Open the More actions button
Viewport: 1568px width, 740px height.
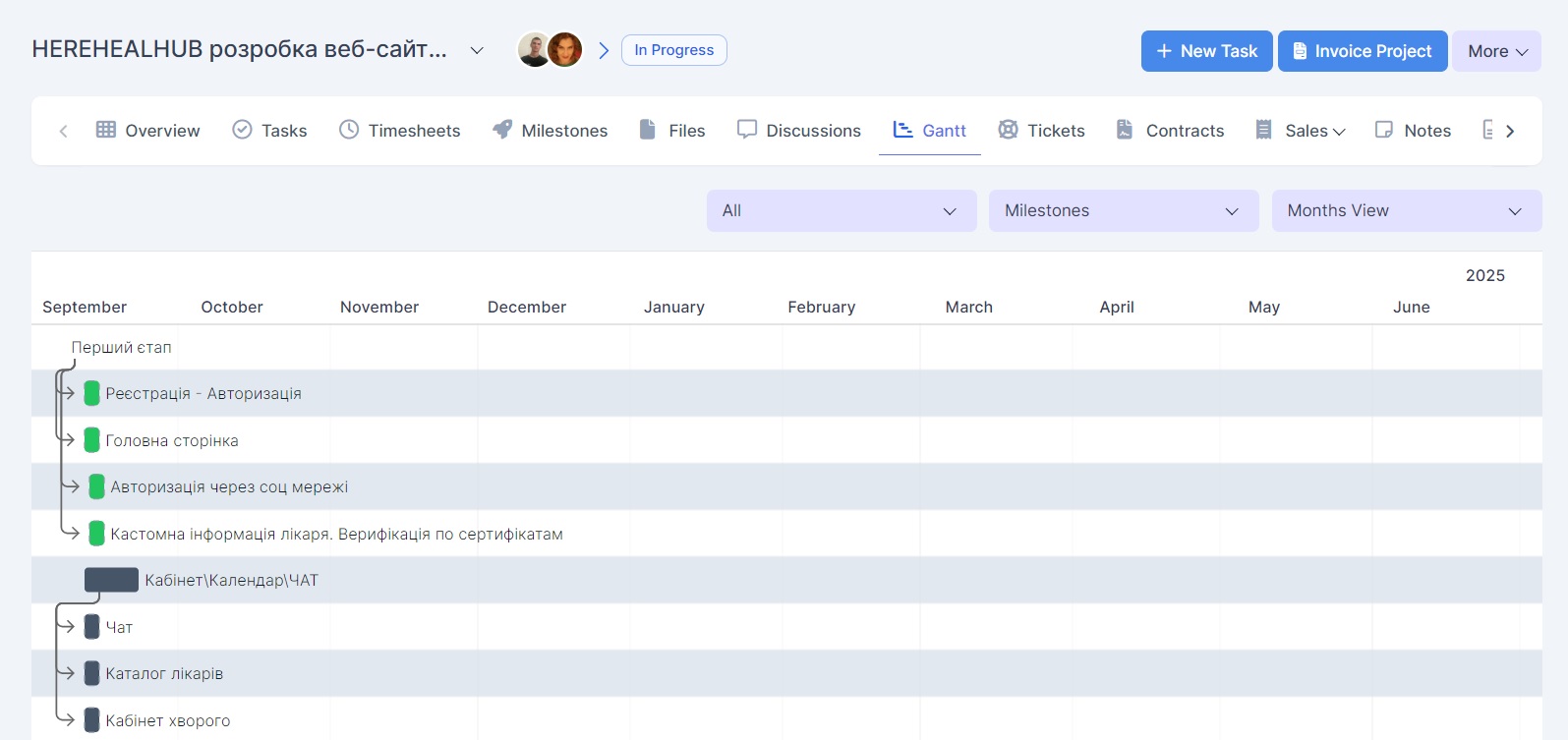point(1496,51)
